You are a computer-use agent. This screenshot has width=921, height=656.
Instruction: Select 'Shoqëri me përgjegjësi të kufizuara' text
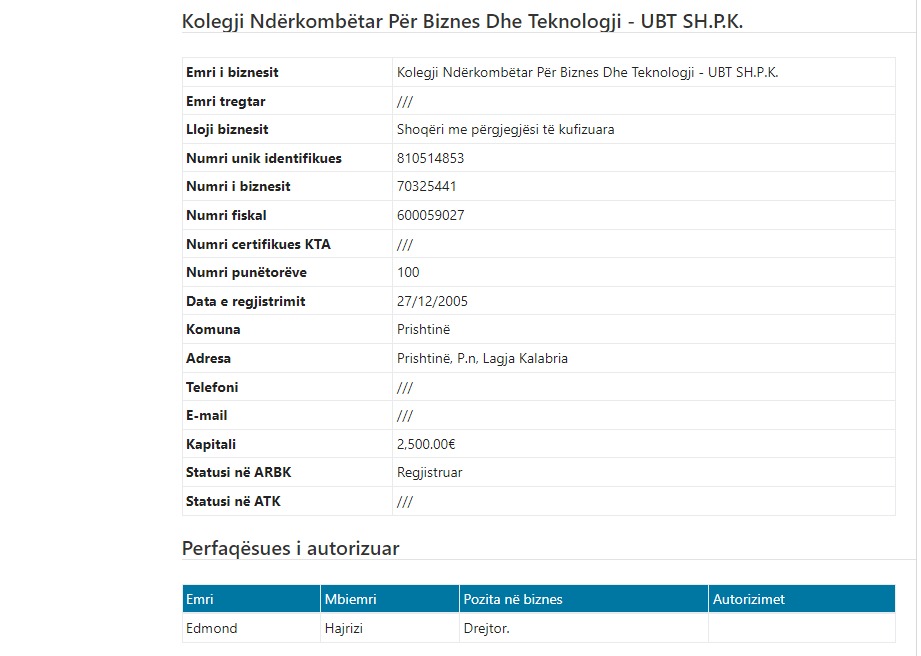point(505,130)
